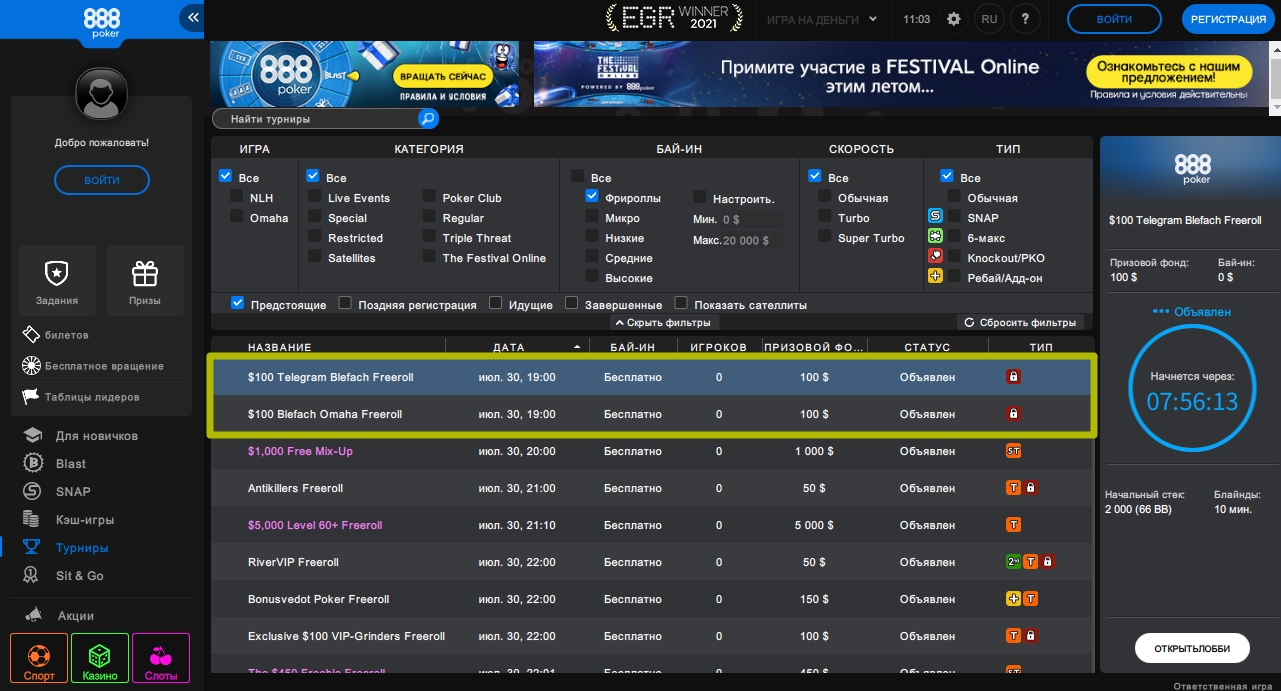The image size is (1281, 691).
Task: Open the Задания star badge tile
Action: coord(57,280)
